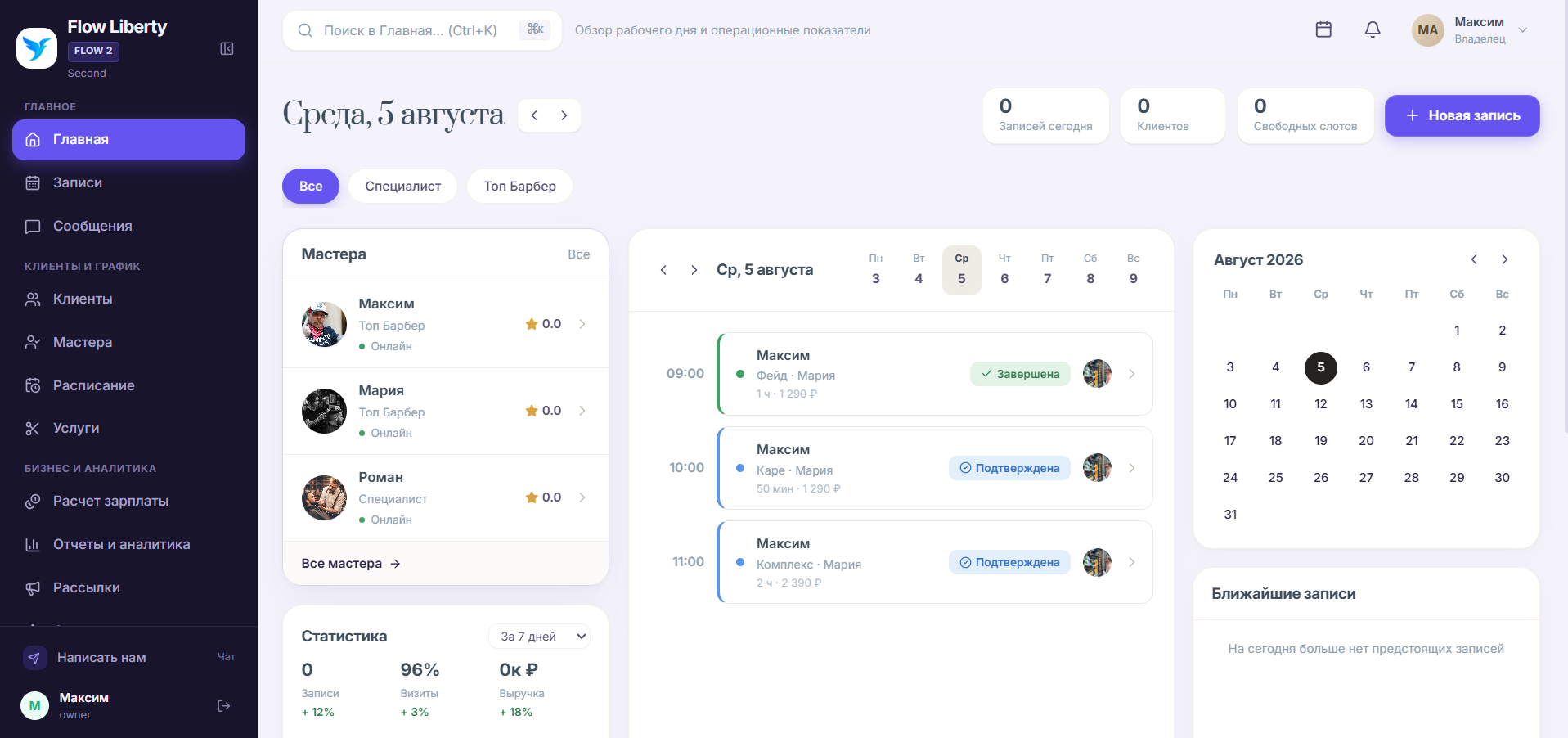Open 10:00 Каре appointment chevron
This screenshot has width=1568, height=738.
(1132, 468)
